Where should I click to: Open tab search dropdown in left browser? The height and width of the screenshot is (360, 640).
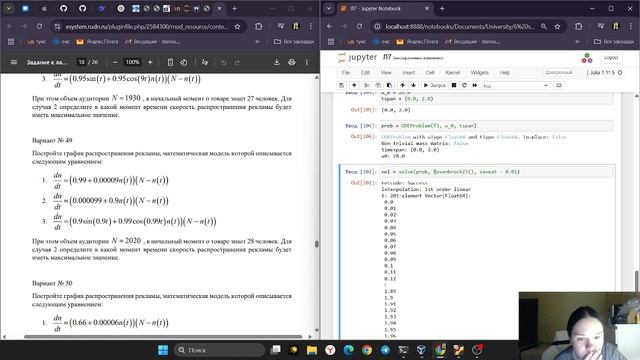(9, 8)
